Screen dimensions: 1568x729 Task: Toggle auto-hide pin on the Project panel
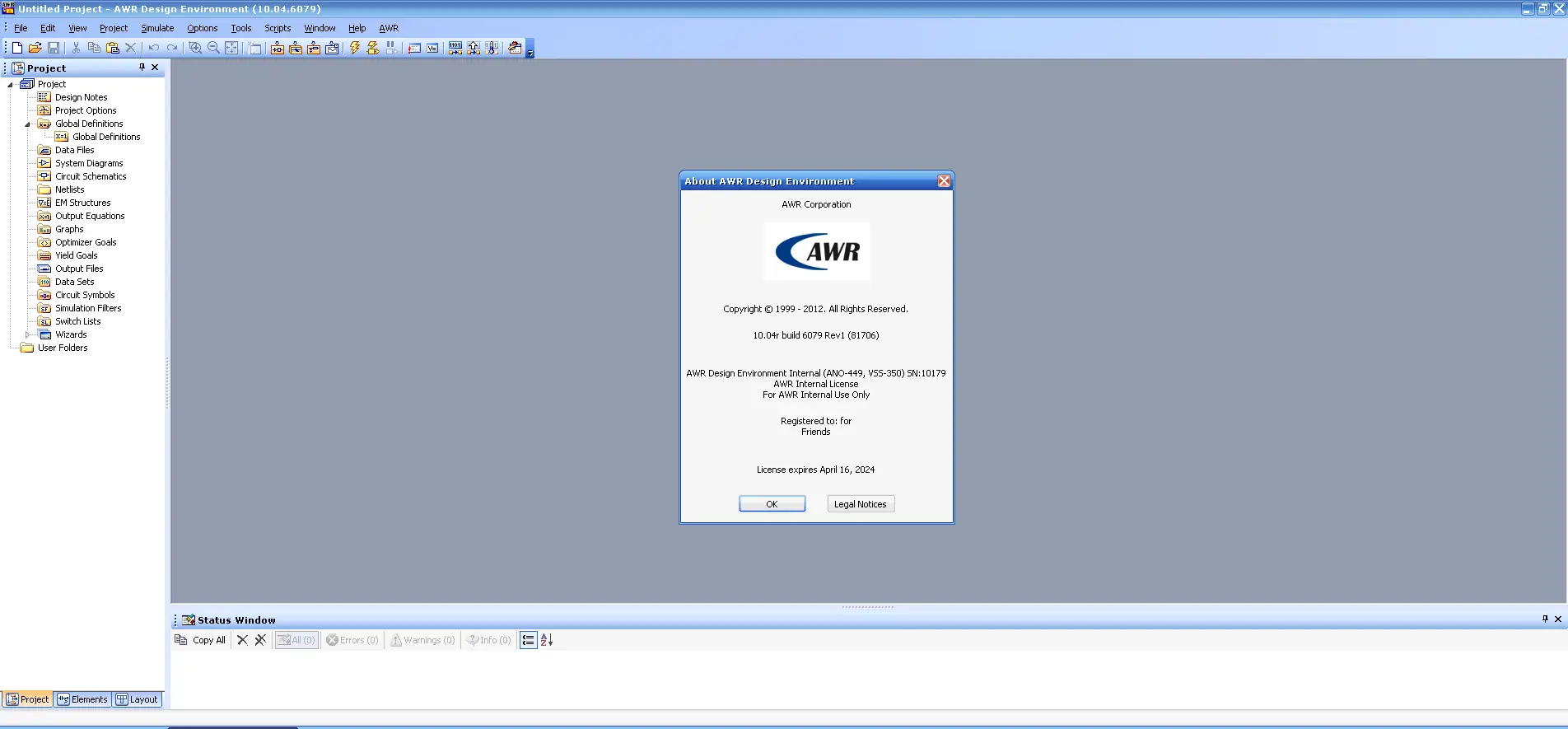coord(142,68)
